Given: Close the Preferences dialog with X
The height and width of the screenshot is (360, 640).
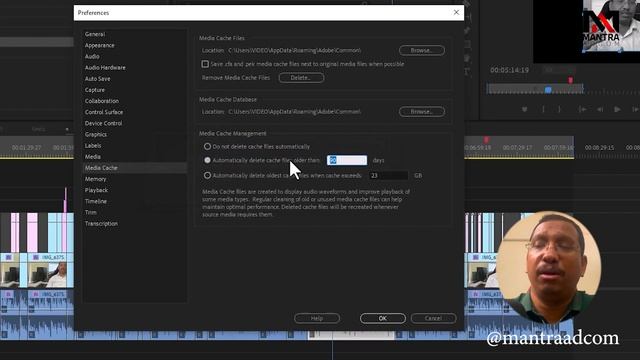Looking at the screenshot, I should click(456, 13).
